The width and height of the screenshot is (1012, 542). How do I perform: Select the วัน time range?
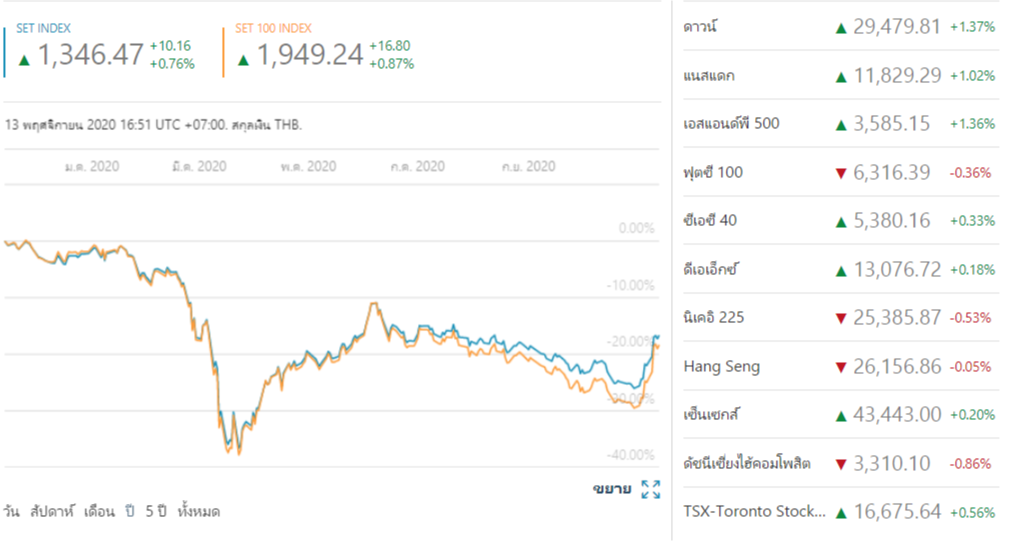12,511
